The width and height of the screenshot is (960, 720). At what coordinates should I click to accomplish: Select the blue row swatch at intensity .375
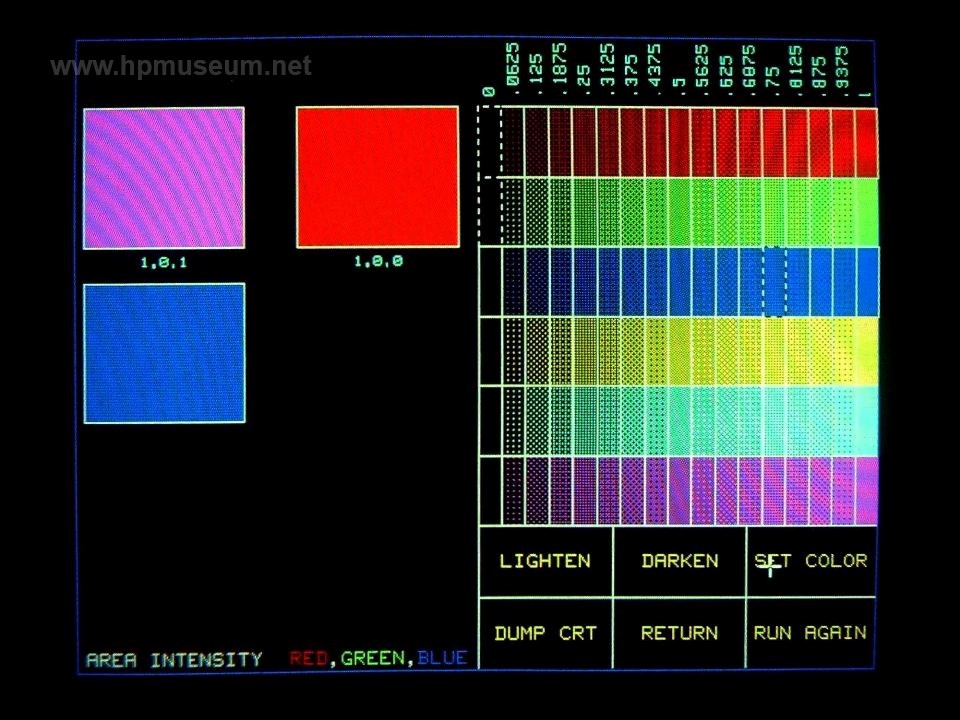[632, 282]
